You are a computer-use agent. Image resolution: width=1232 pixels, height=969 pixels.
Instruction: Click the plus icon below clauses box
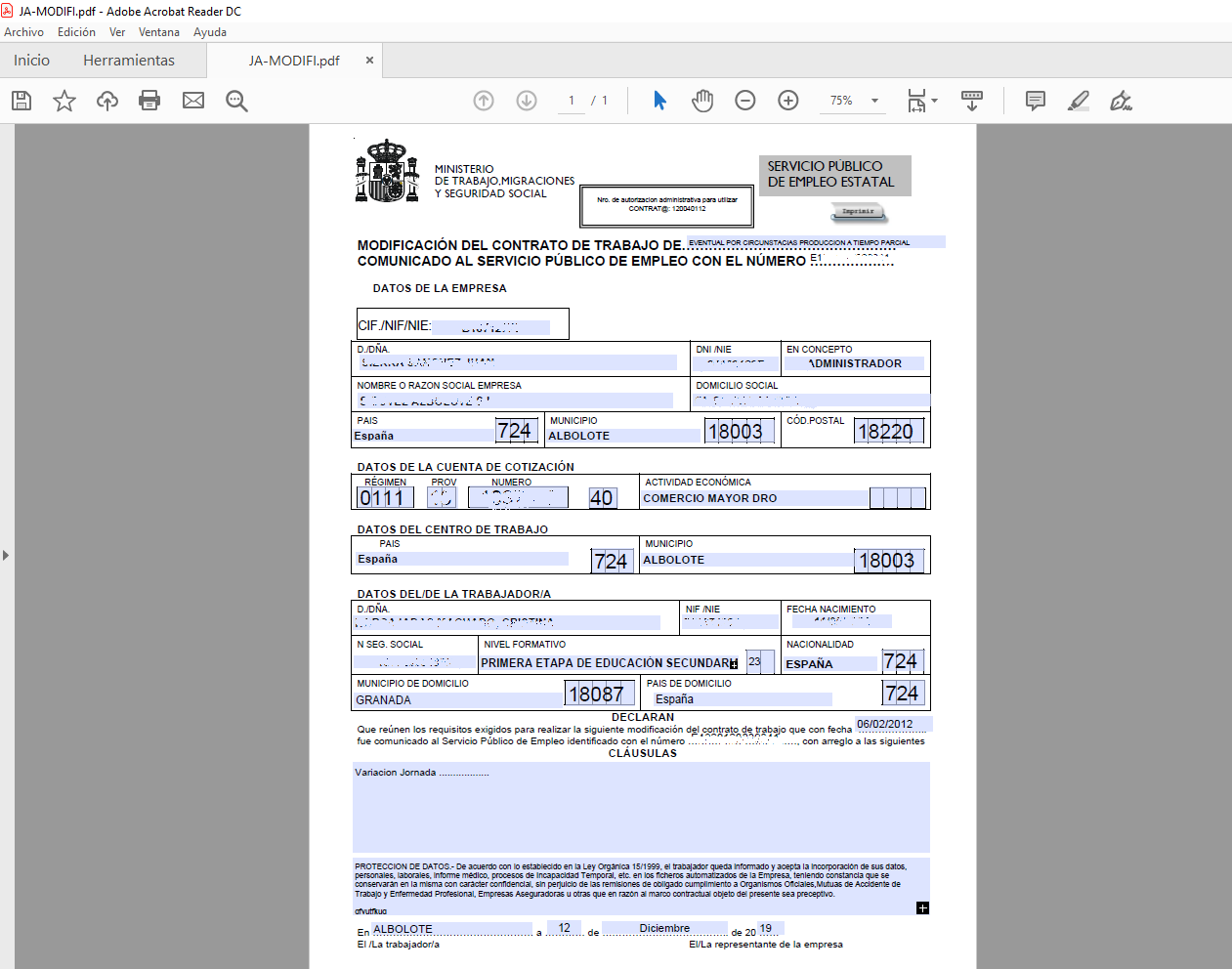pos(923,908)
